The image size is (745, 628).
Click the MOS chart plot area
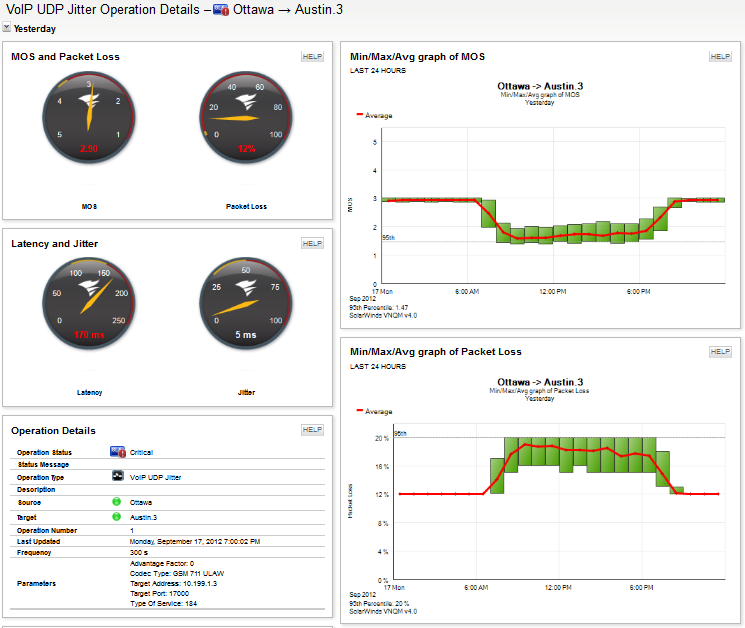tap(553, 206)
